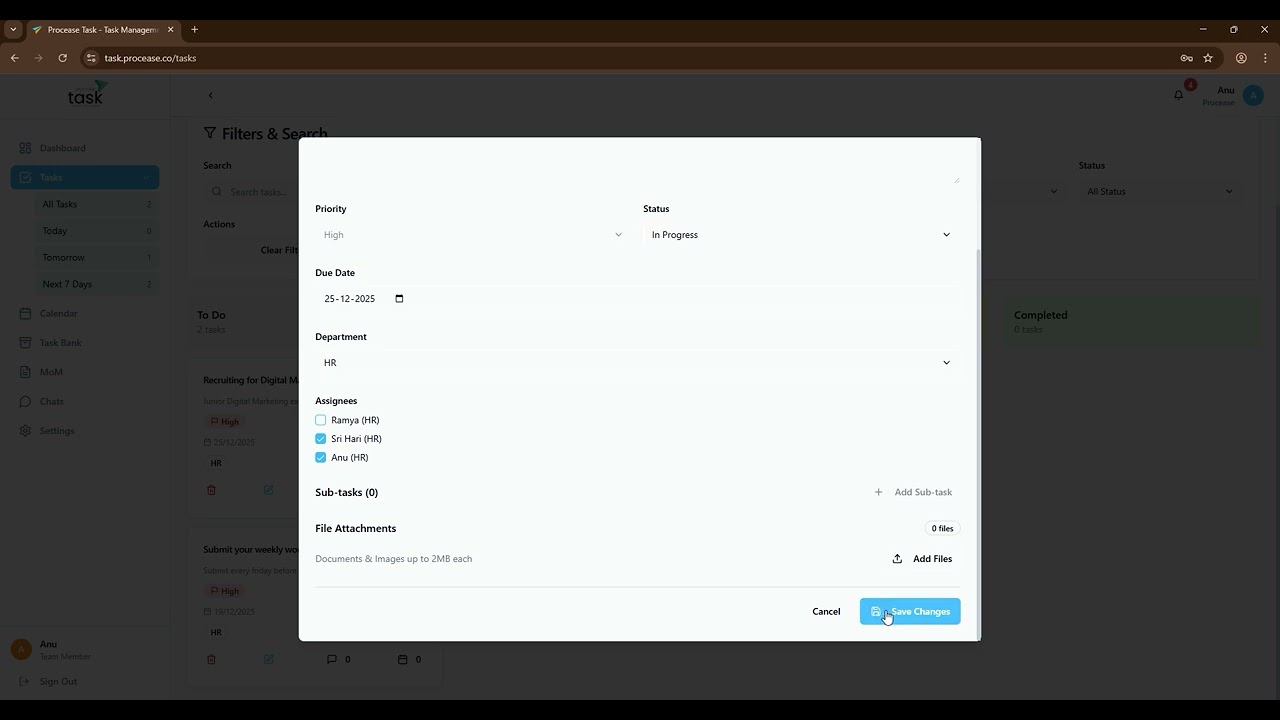Screen dimensions: 1280x720
Task: Go back in Chrome browser
Action: [14, 58]
